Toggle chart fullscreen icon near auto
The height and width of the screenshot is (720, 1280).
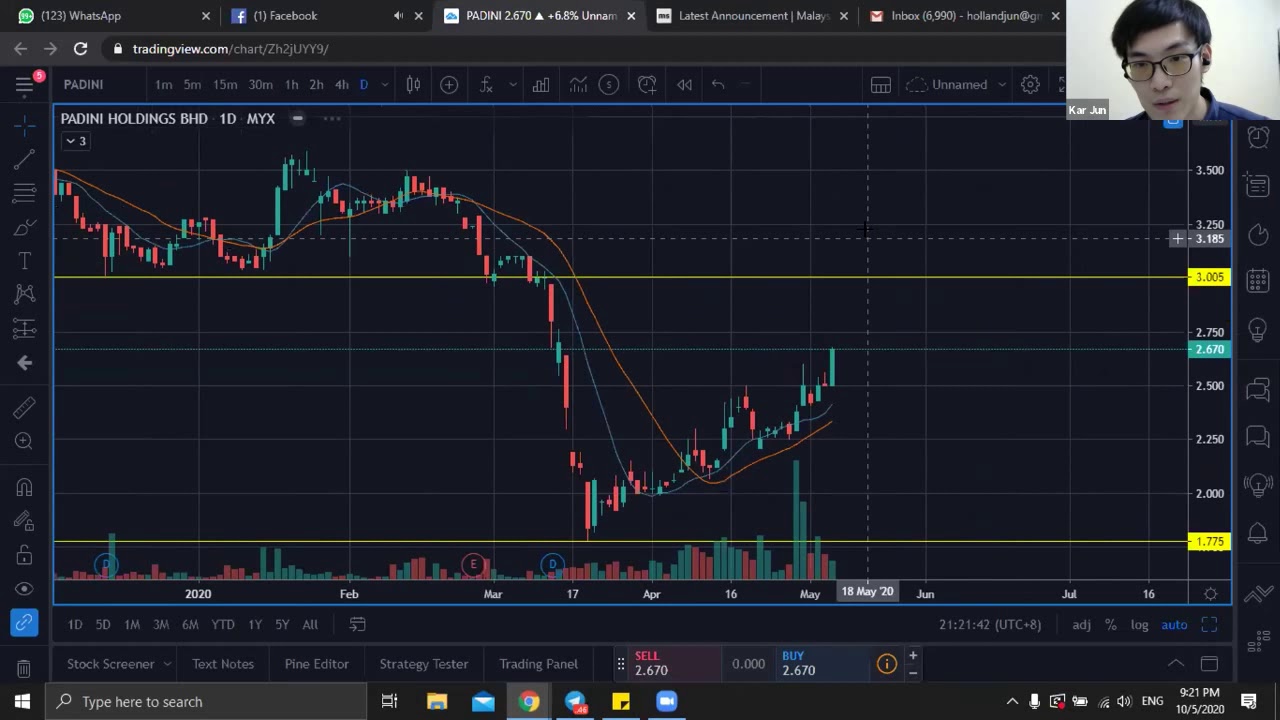tap(1209, 625)
